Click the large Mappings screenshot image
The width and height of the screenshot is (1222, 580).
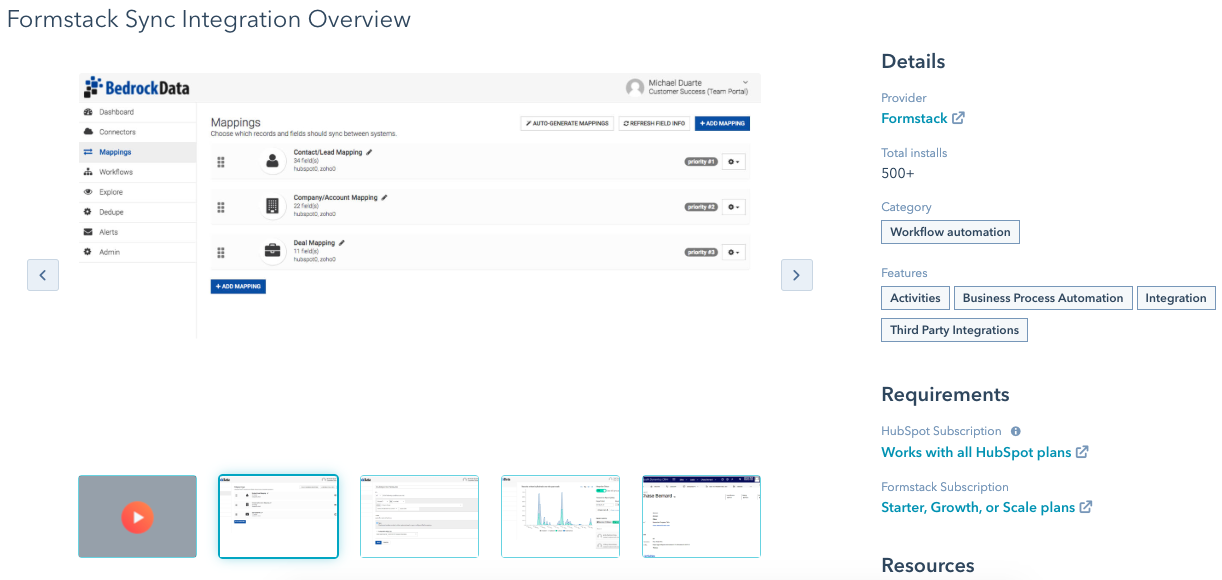point(420,205)
